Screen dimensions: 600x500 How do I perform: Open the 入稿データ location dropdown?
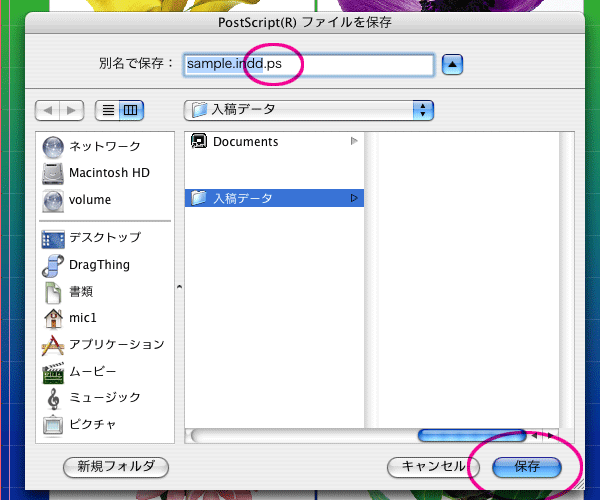pyautogui.click(x=308, y=110)
